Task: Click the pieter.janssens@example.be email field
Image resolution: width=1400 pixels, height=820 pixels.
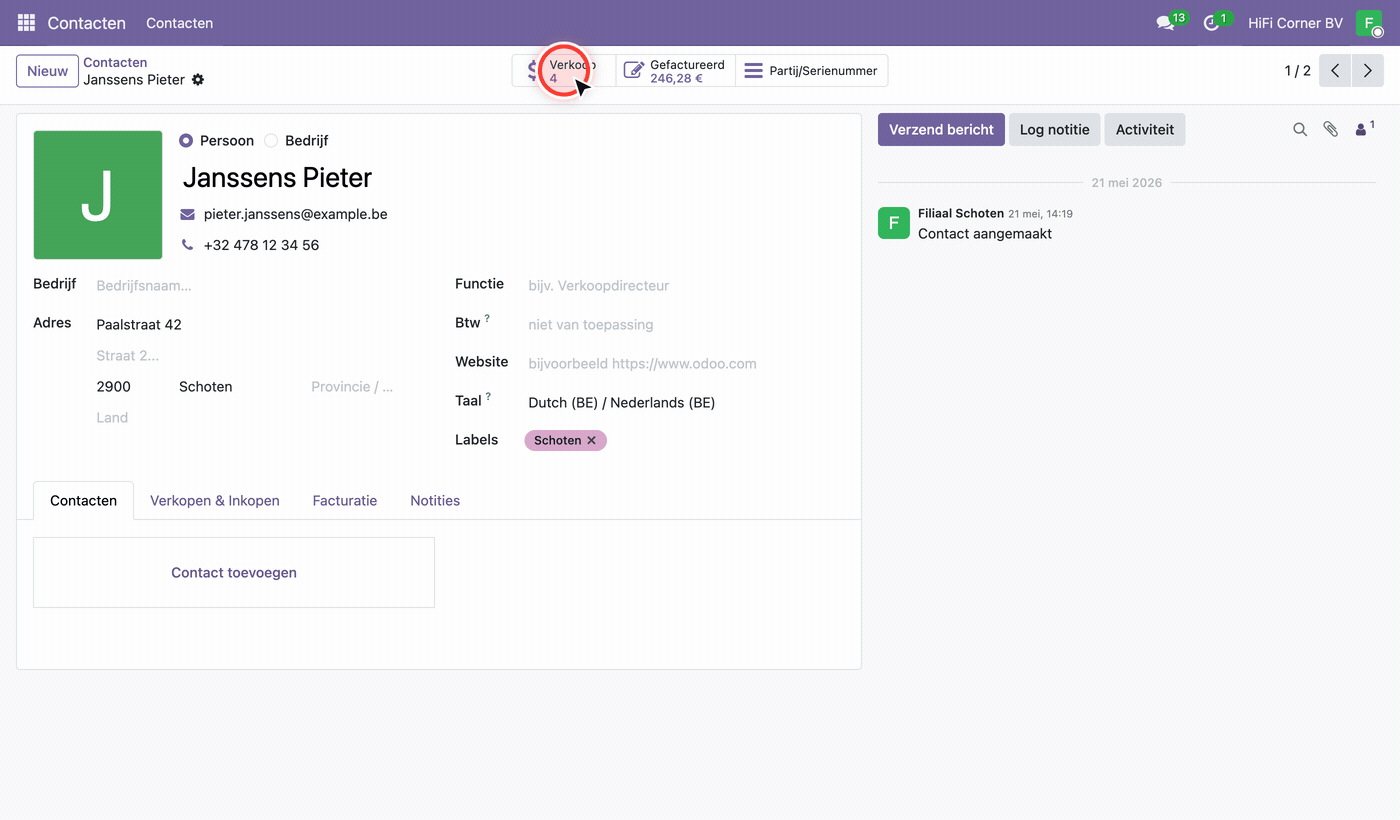Action: tap(295, 214)
